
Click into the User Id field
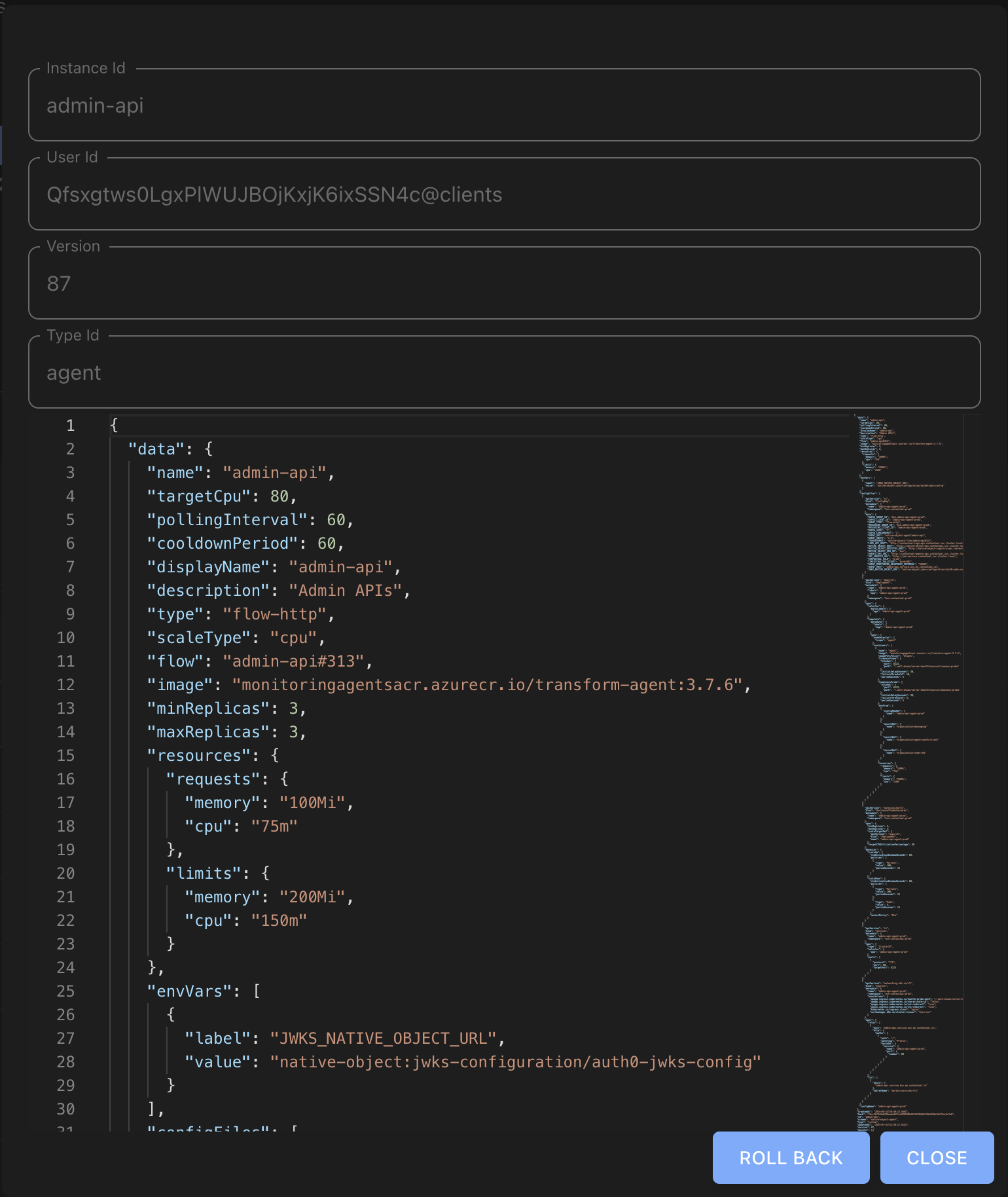pyautogui.click(x=504, y=194)
